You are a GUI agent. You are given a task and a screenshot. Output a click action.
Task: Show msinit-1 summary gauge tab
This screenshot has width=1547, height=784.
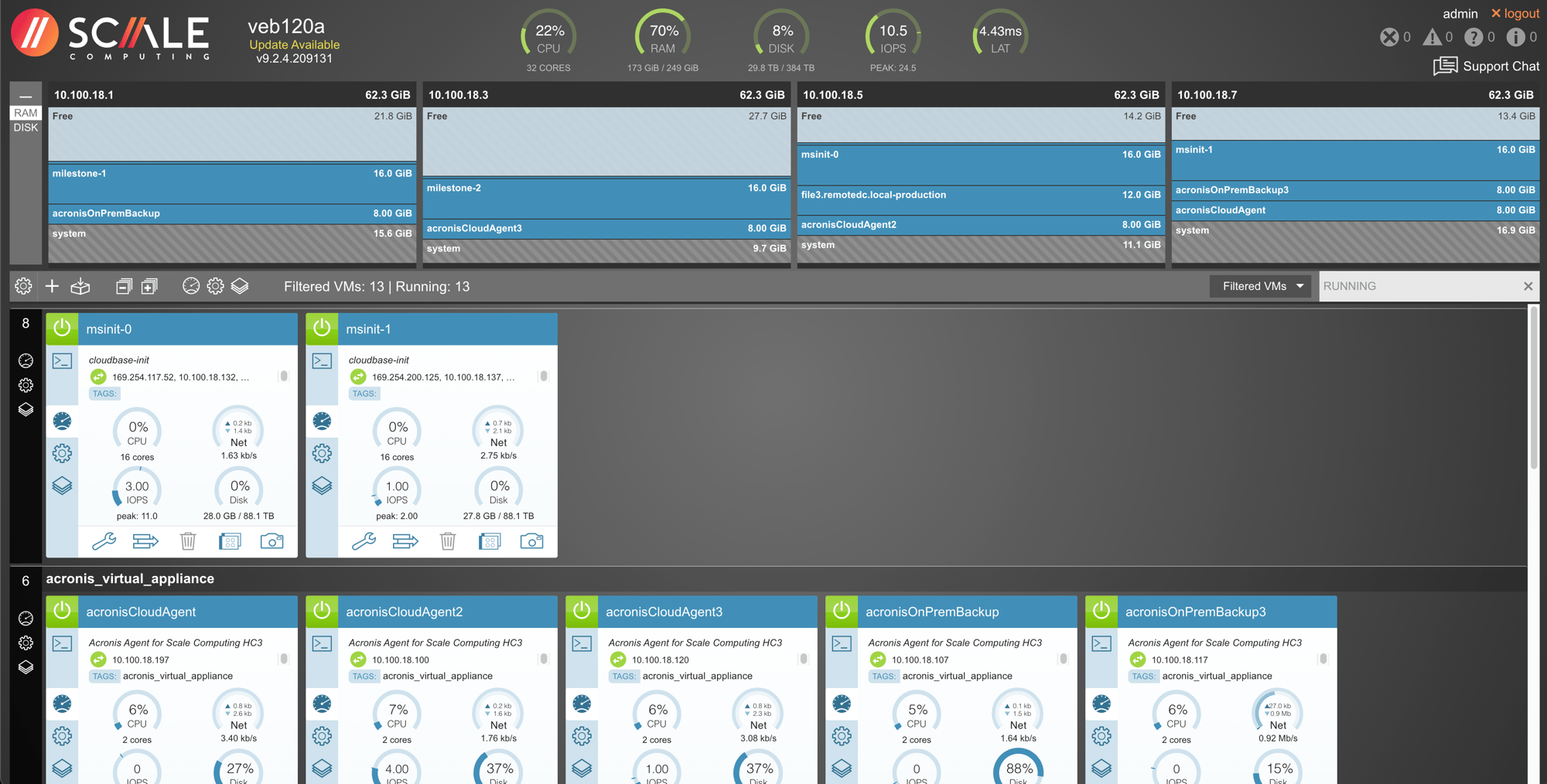322,421
